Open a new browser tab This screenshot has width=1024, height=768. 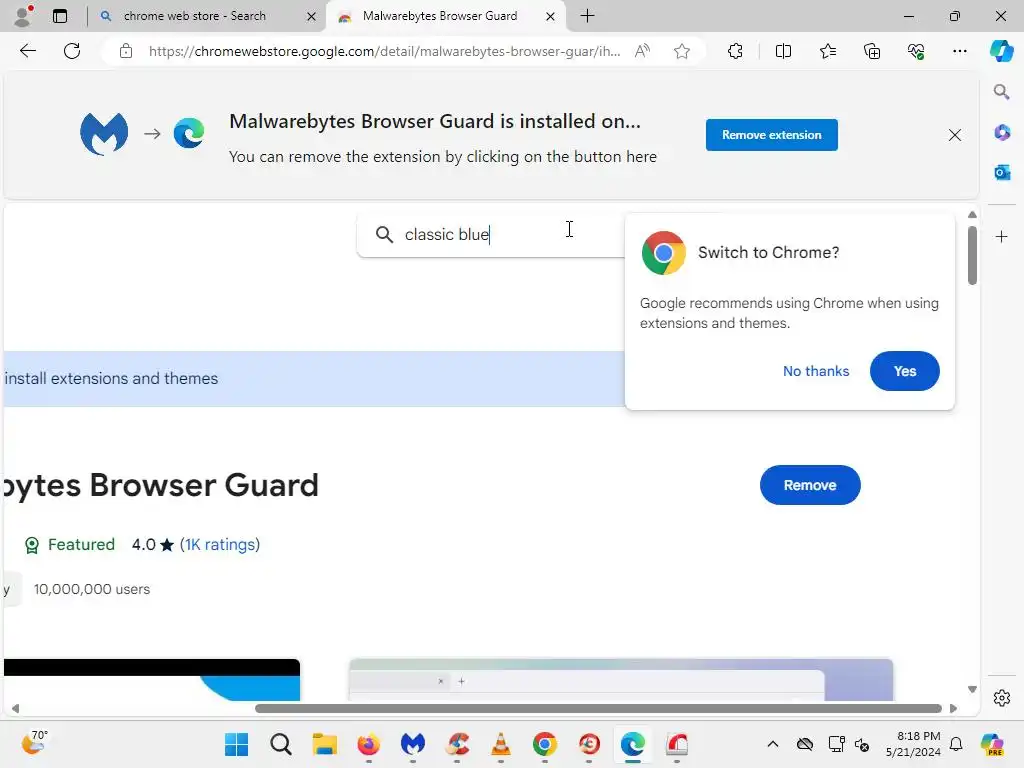pos(587,16)
